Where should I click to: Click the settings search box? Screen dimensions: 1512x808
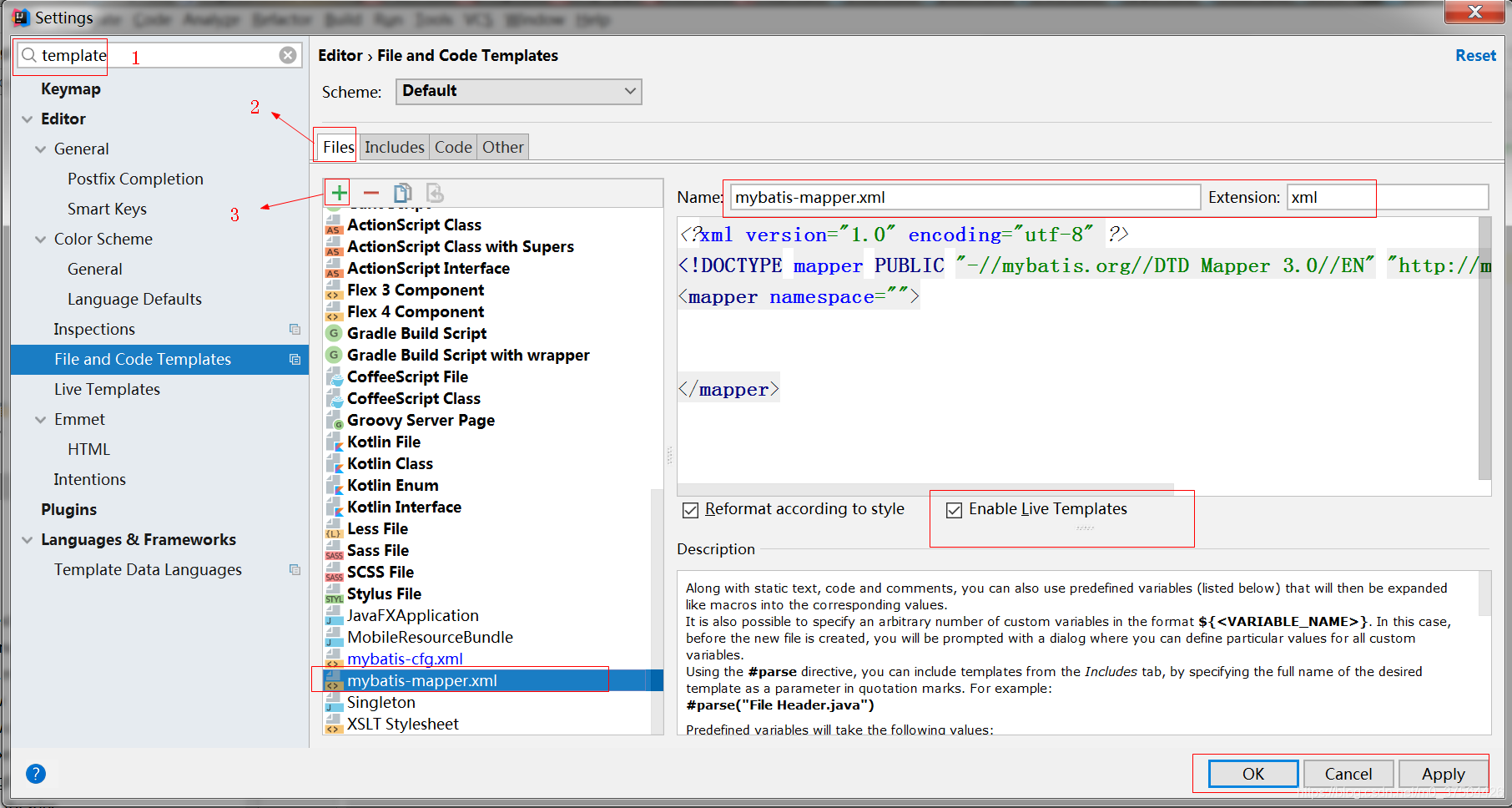(x=158, y=55)
